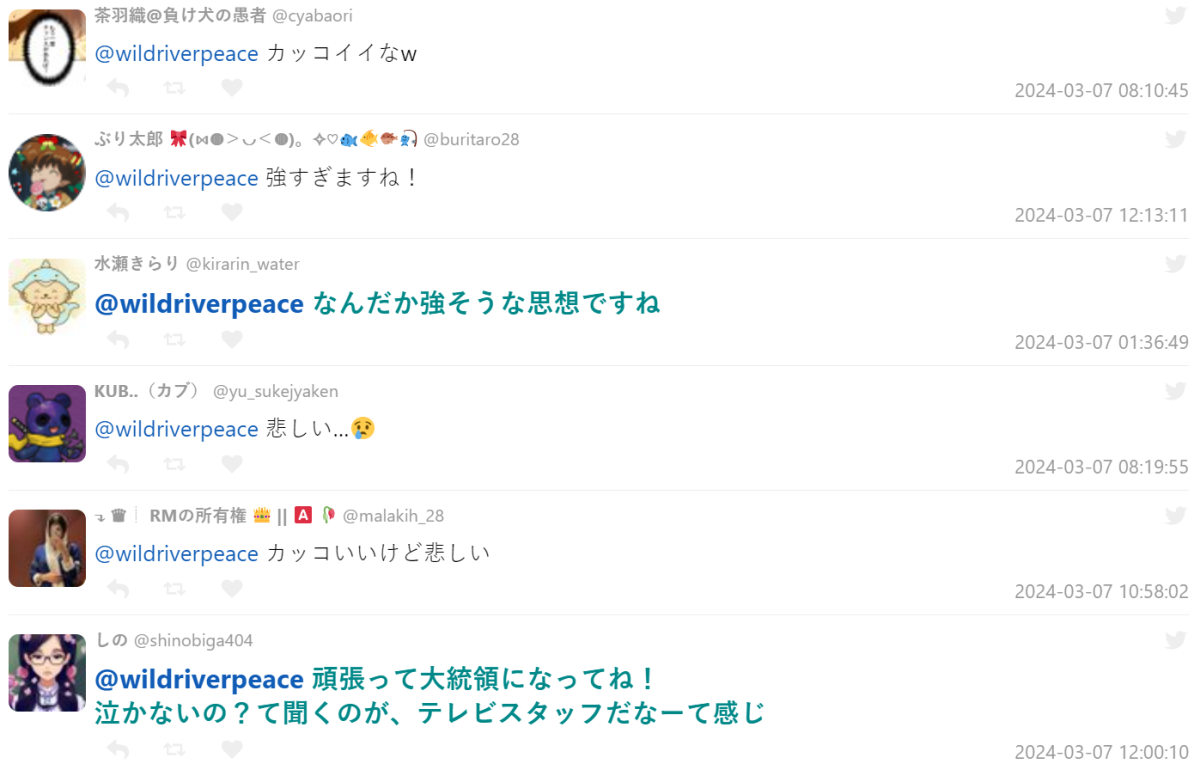Reply to yu_sukejyaken's tweet

click(118, 464)
